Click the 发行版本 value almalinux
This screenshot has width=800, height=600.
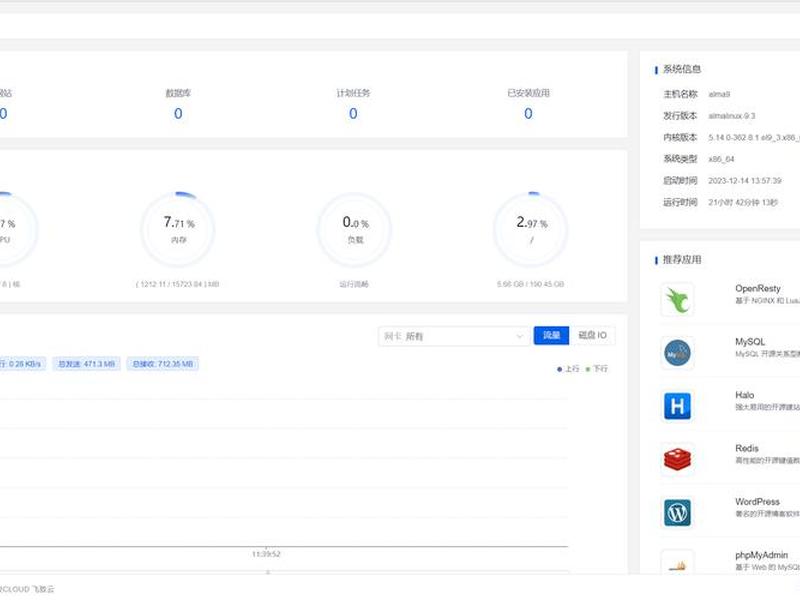[732, 116]
